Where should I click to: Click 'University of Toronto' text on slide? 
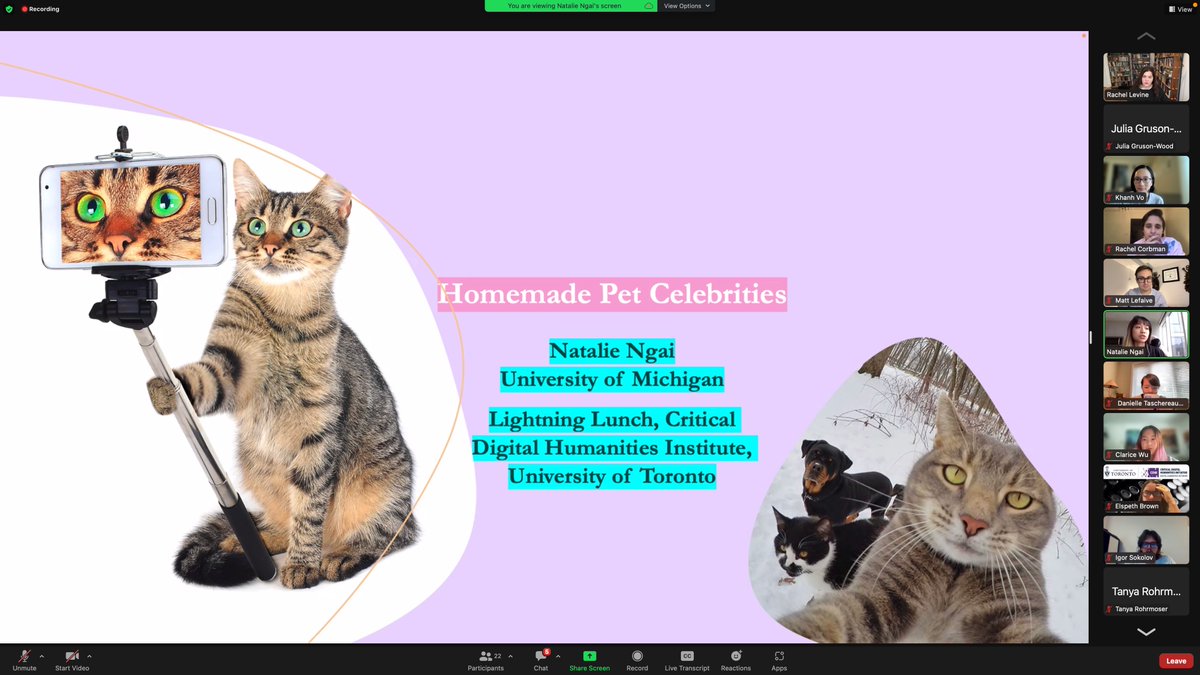tap(612, 476)
